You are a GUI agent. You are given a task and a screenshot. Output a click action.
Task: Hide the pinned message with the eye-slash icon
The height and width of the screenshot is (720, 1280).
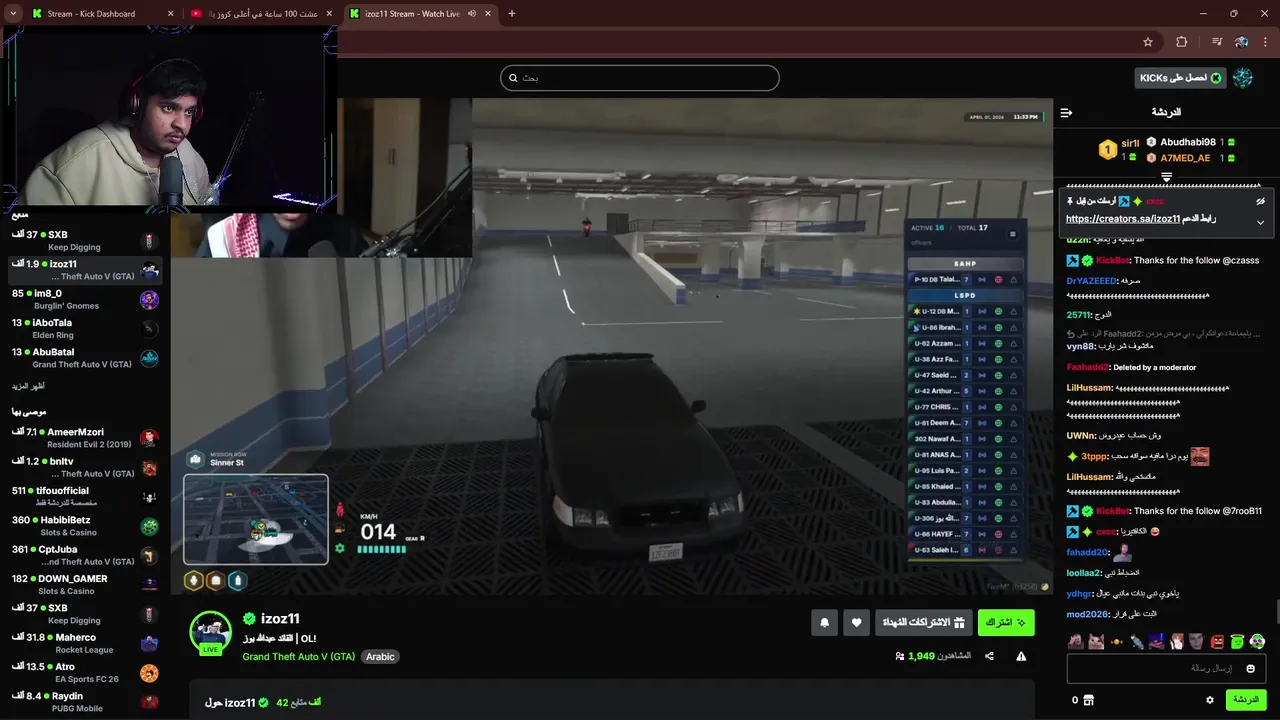[1260, 201]
